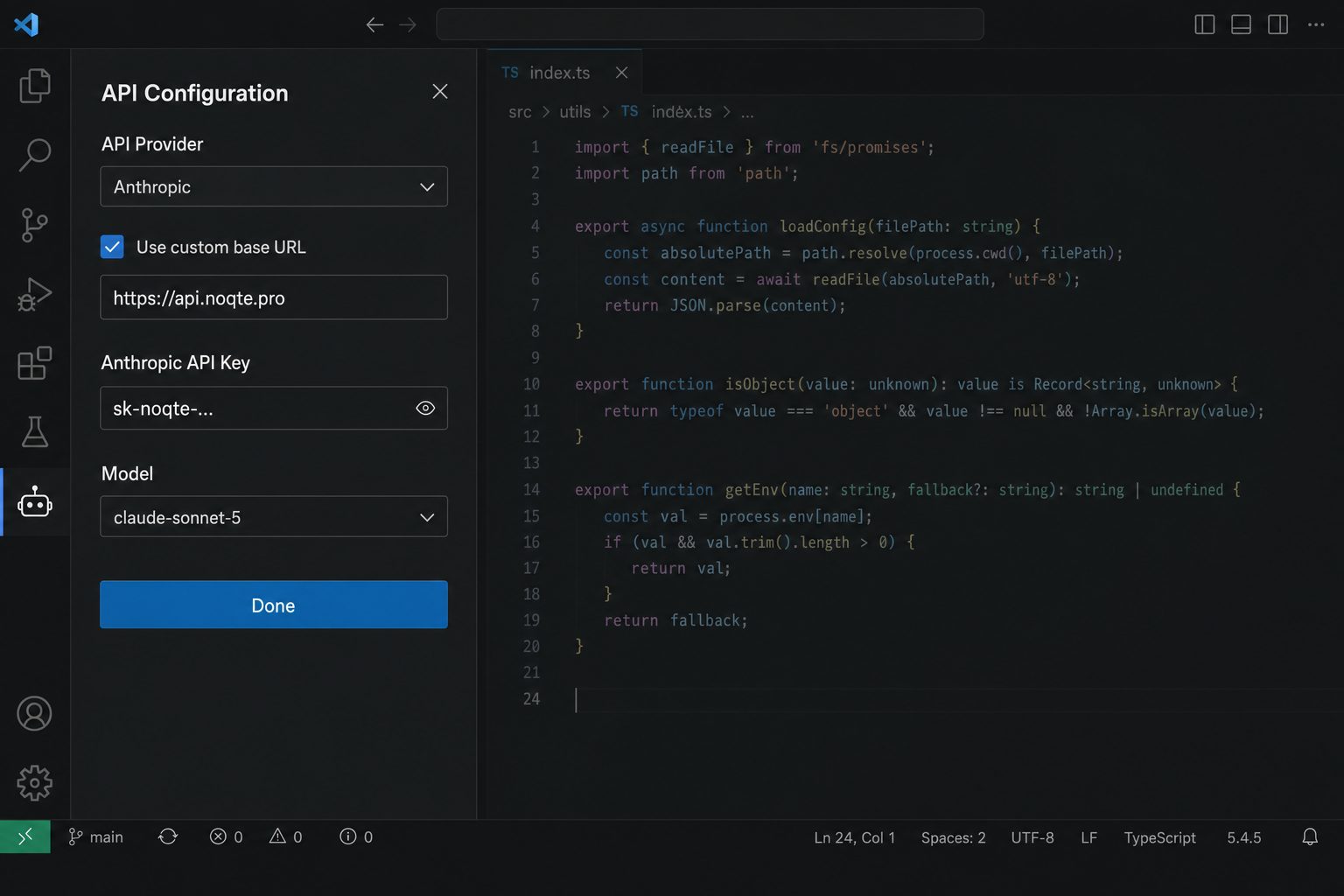Viewport: 1344px width, 896px height.
Task: Show warnings count in status bar
Action: 286,836
